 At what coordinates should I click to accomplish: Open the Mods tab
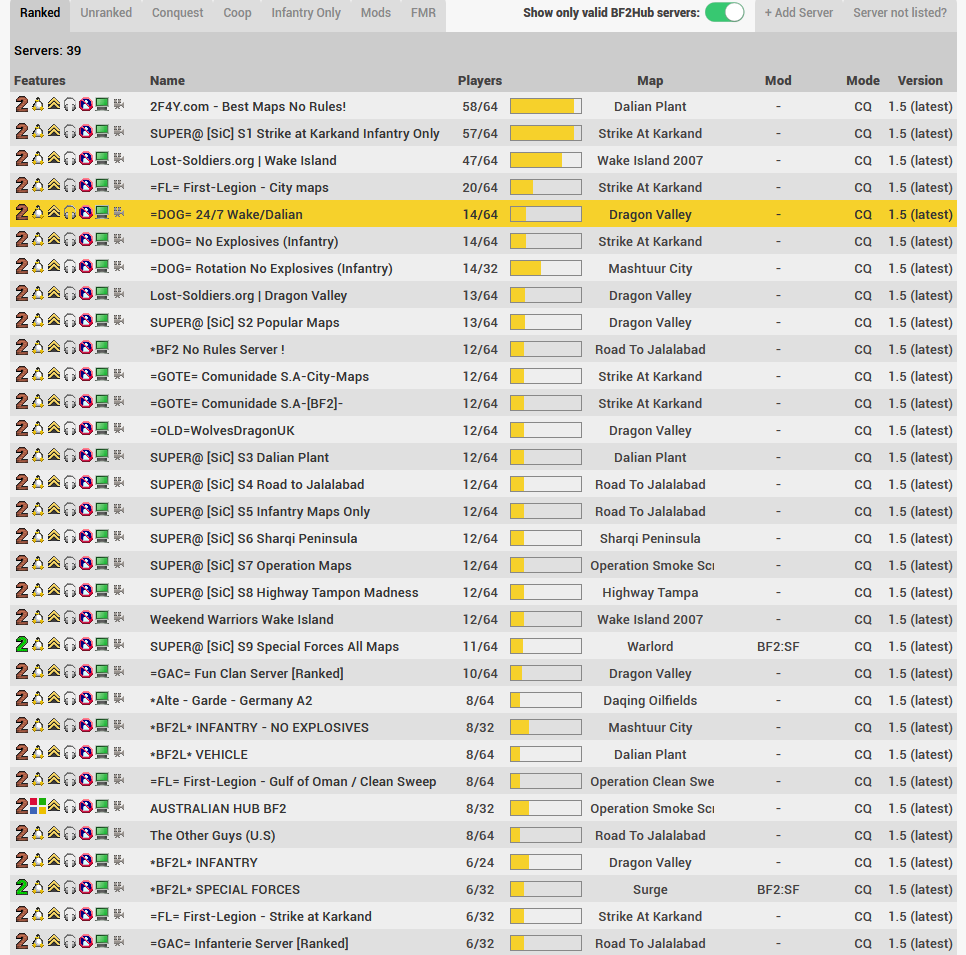tap(376, 13)
